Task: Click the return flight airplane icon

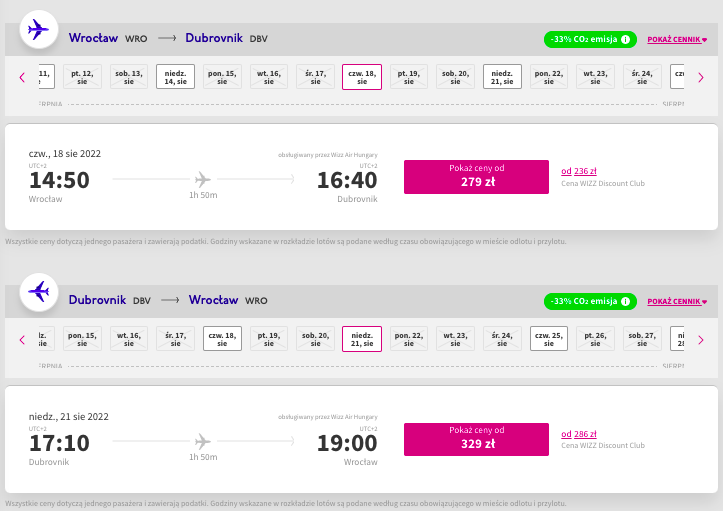Action: 39,292
